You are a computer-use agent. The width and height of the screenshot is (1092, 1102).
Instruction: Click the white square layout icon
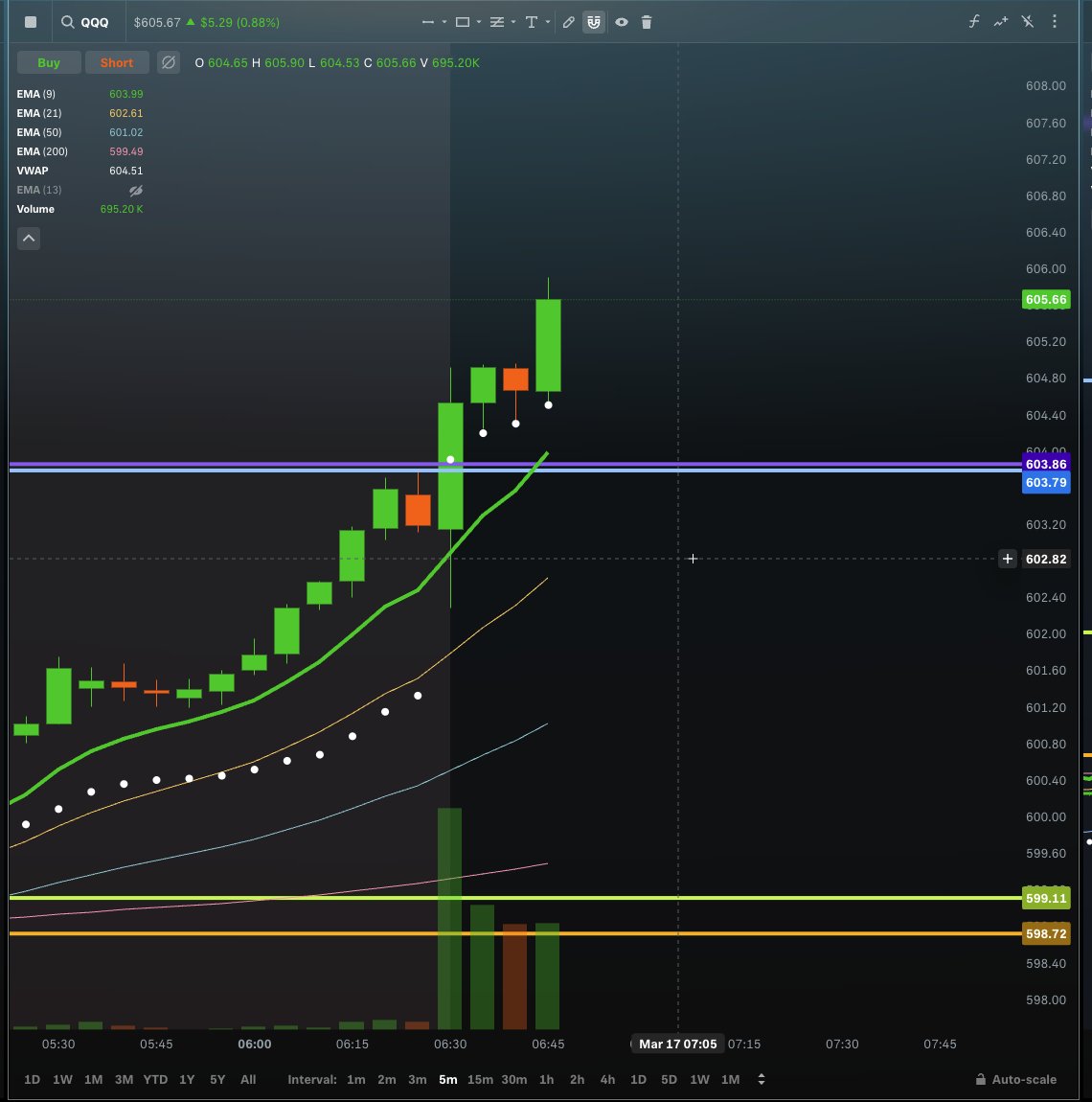31,22
